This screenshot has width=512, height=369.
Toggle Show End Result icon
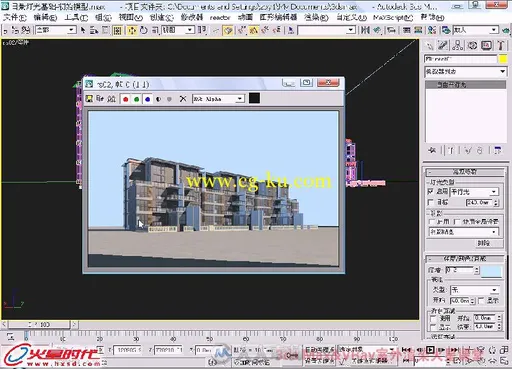tap(451, 151)
